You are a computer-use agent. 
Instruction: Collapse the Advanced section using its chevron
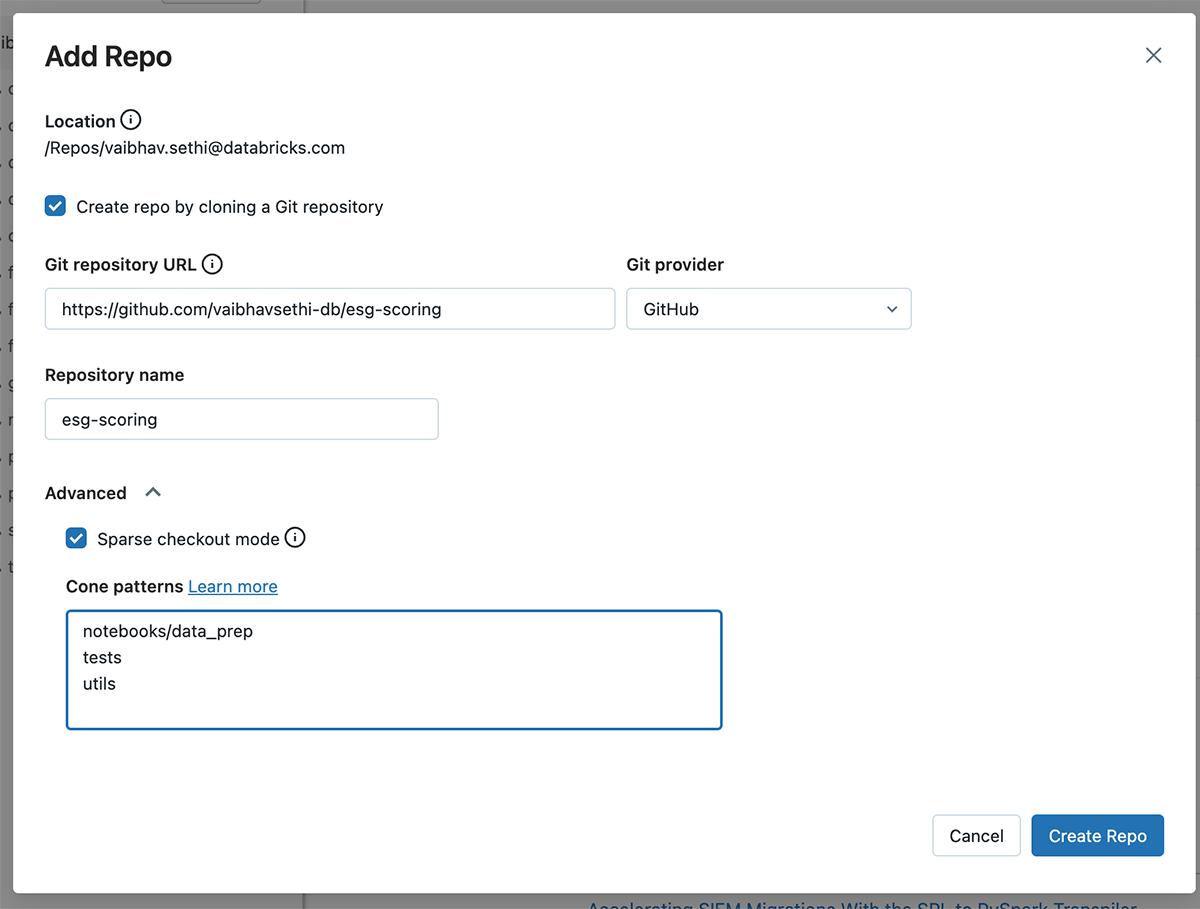click(x=152, y=493)
